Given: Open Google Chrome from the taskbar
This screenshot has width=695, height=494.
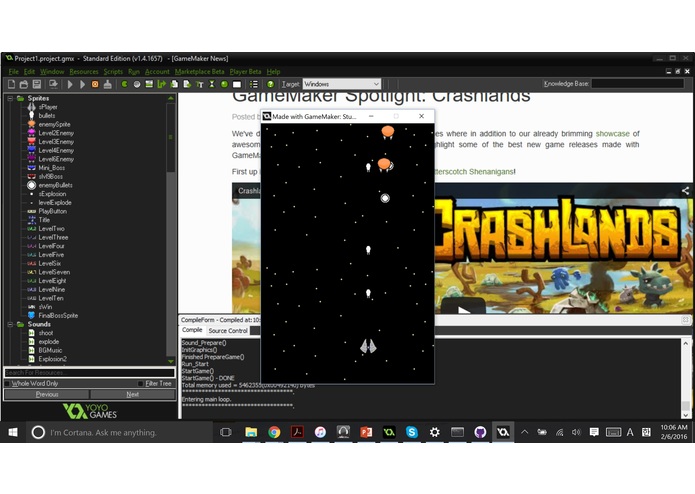Looking at the screenshot, I should coord(274,432).
